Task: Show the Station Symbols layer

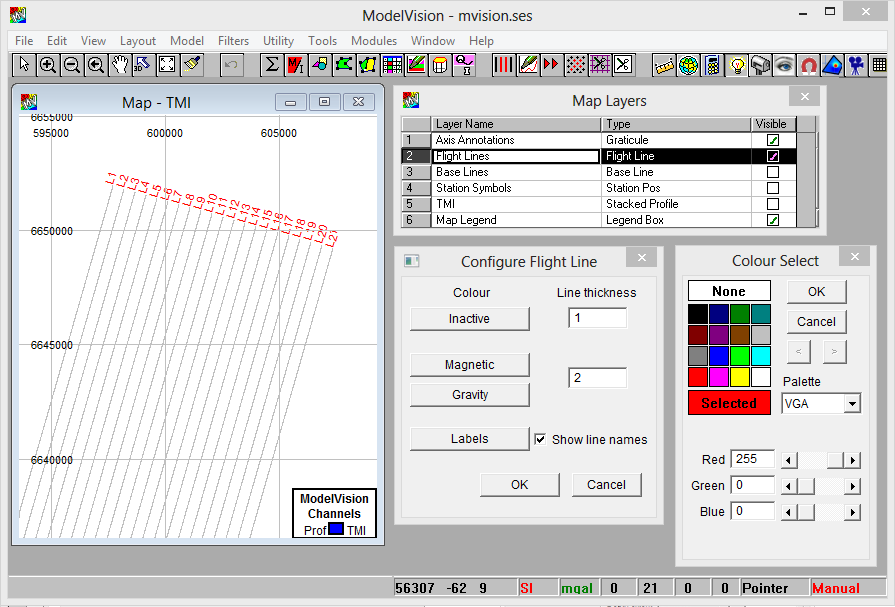Action: click(x=773, y=188)
